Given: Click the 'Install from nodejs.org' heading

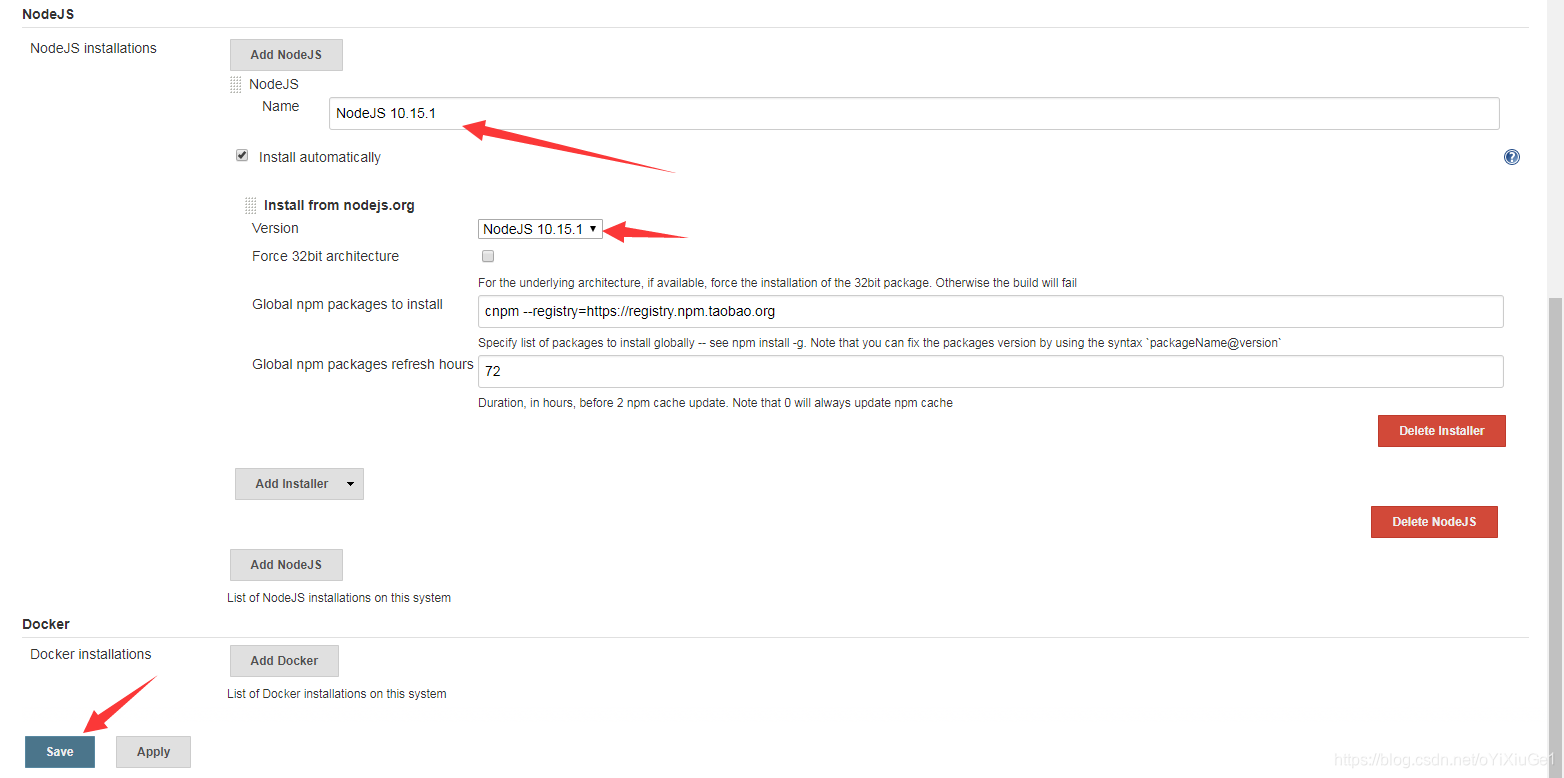Looking at the screenshot, I should 339,205.
